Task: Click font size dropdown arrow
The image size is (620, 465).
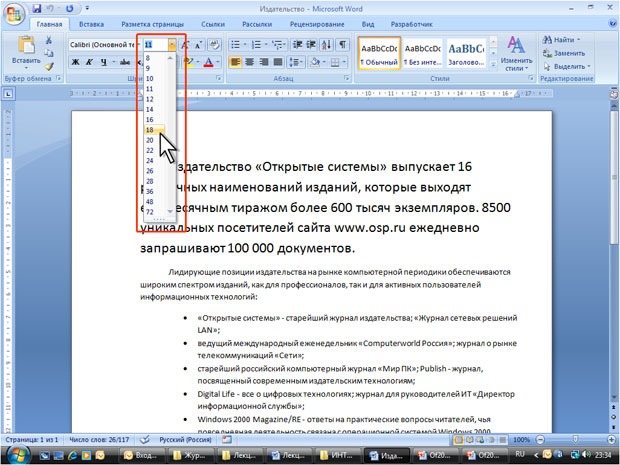Action: point(172,45)
